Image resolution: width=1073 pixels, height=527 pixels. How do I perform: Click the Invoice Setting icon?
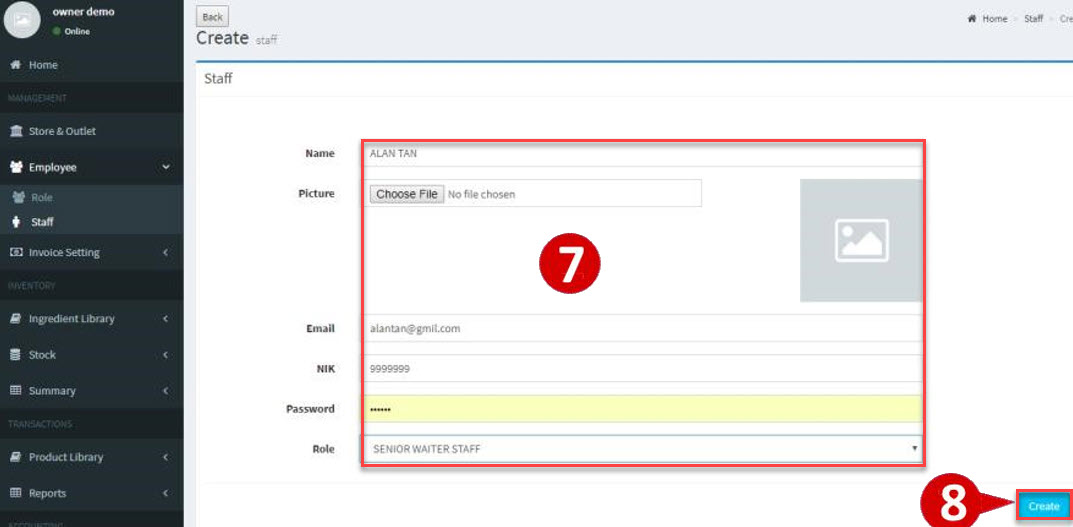tap(16, 253)
